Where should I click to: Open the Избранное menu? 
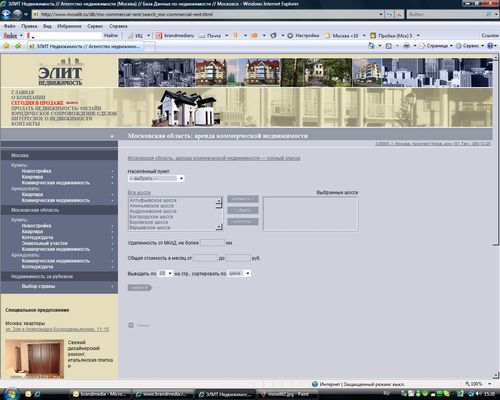point(69,26)
